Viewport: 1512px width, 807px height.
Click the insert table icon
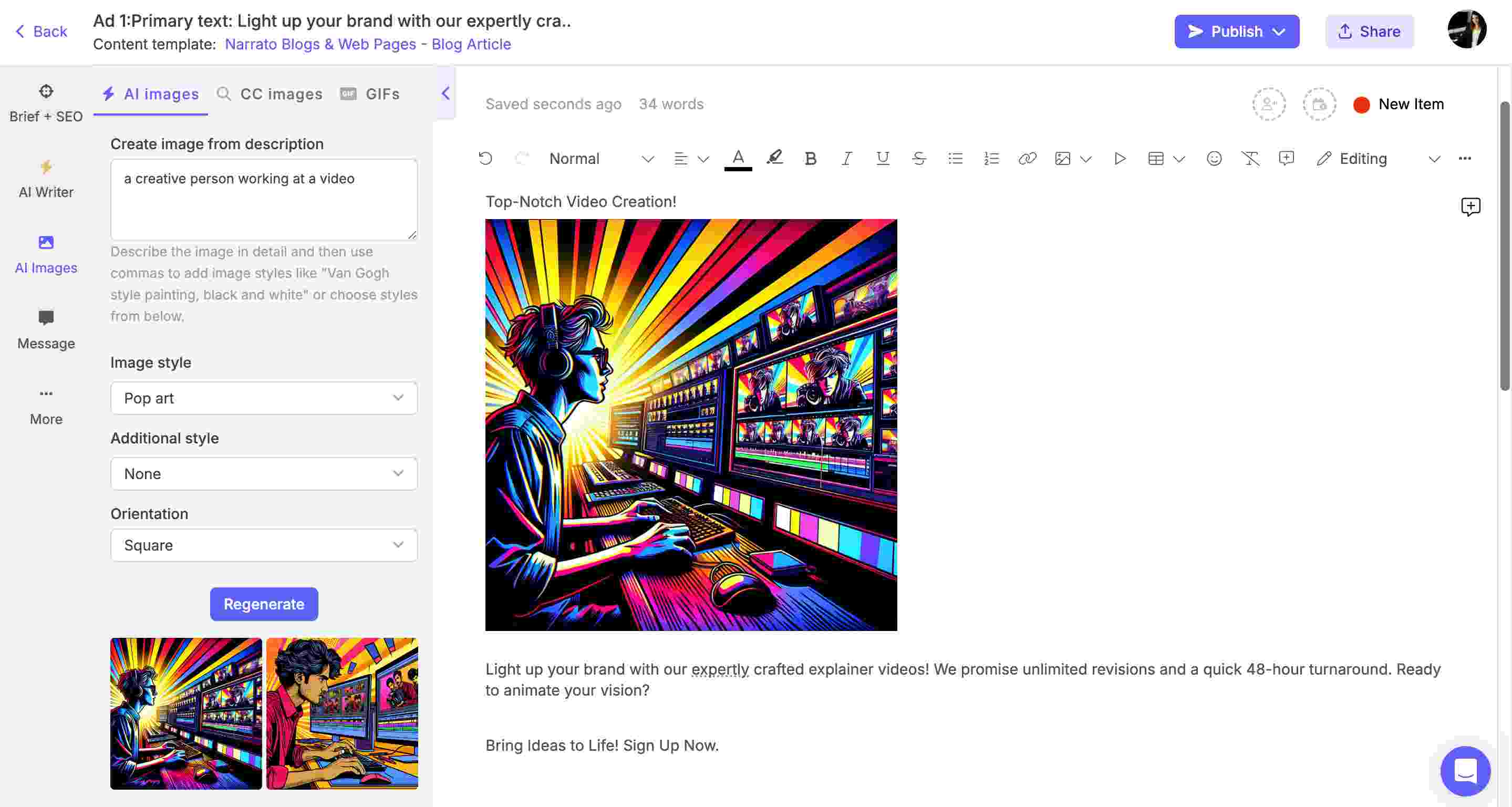click(x=1155, y=159)
